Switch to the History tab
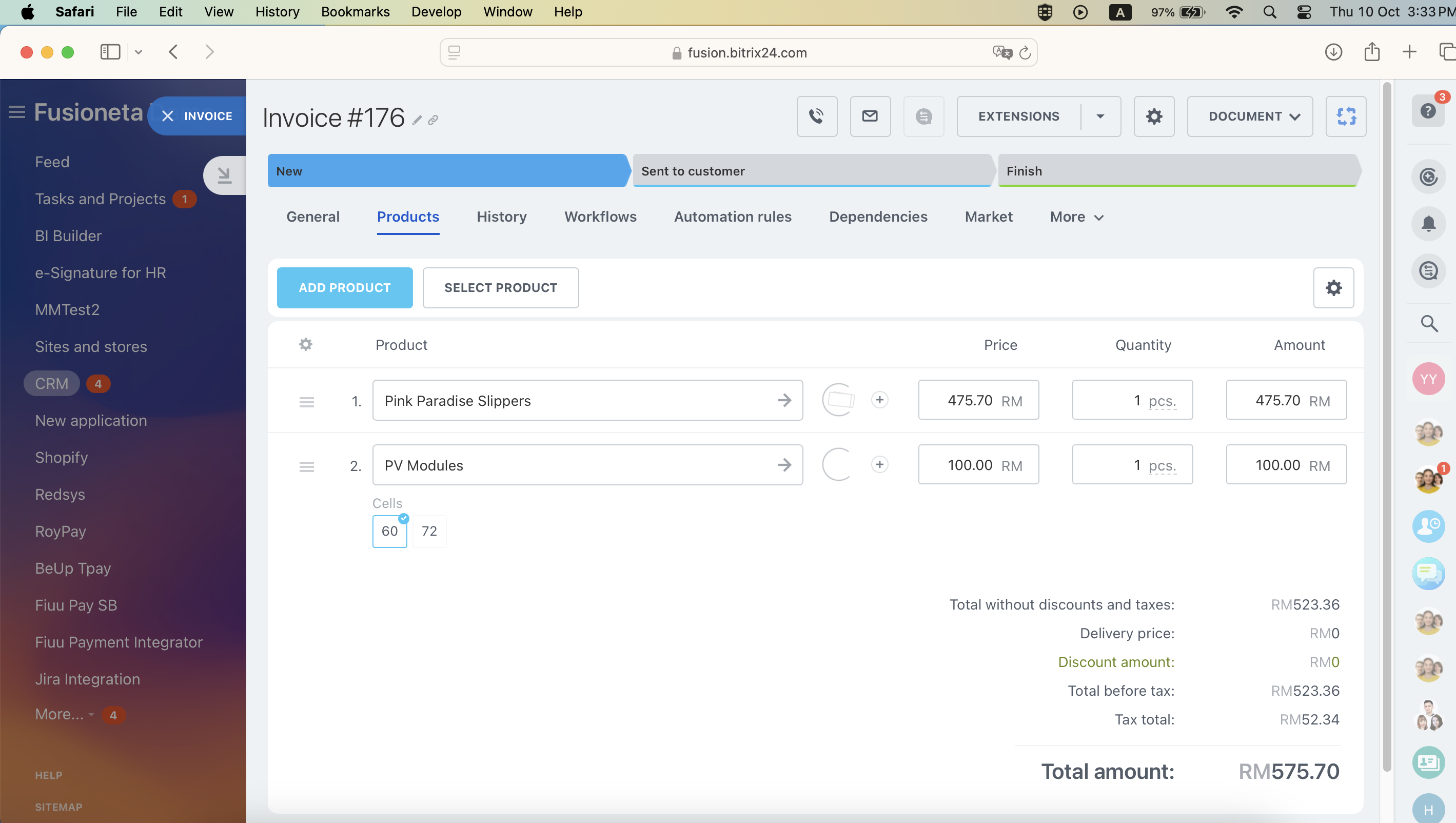The width and height of the screenshot is (1456, 823). (501, 217)
